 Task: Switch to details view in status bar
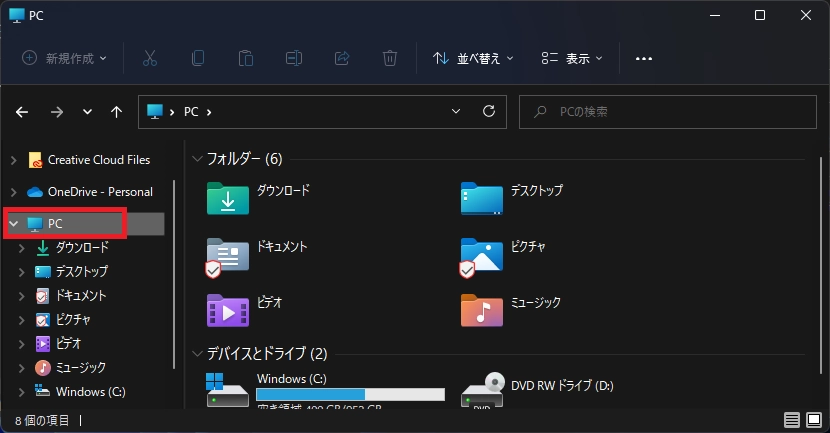click(792, 420)
